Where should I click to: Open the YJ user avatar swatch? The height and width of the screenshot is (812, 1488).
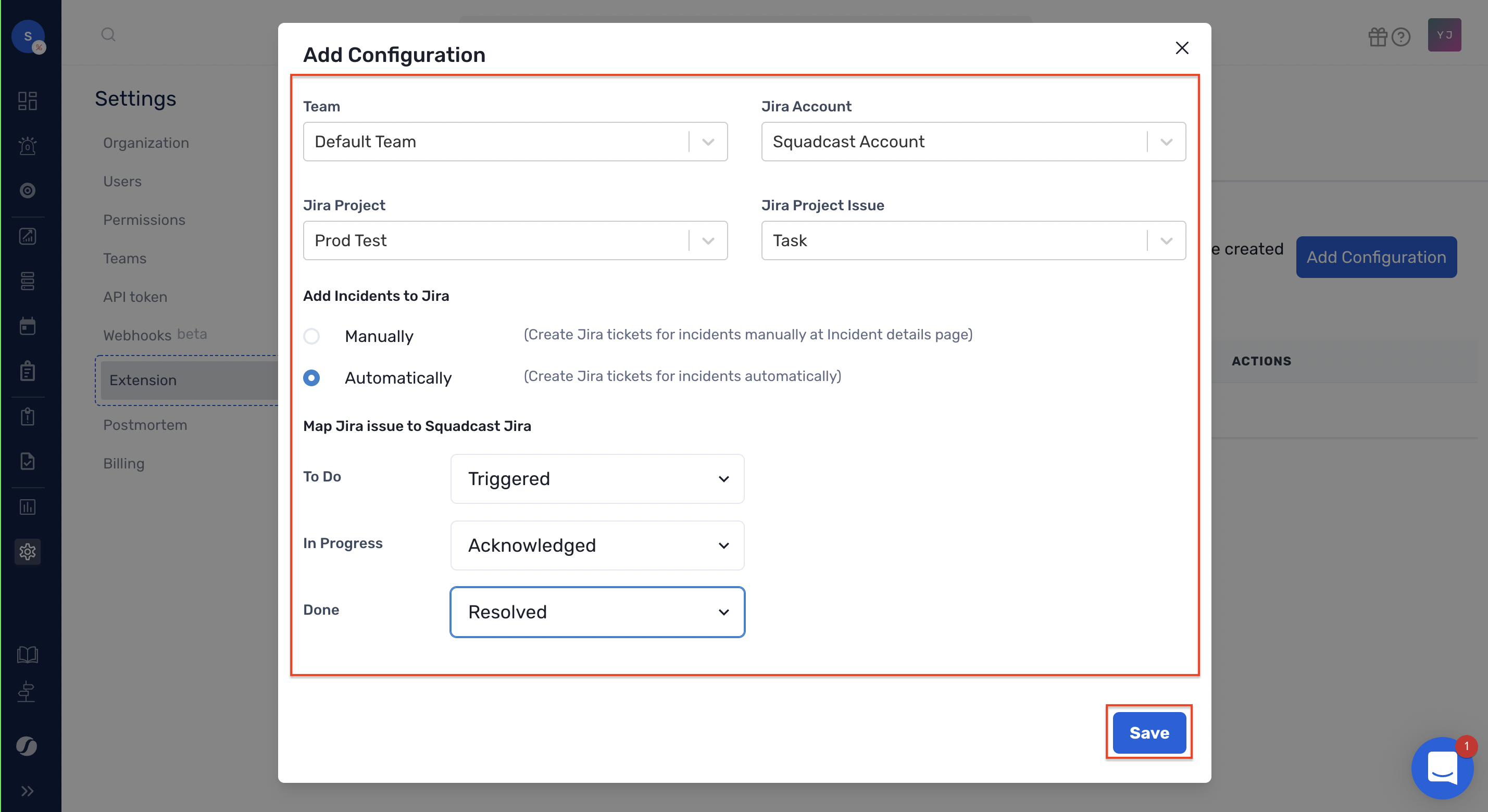(x=1444, y=35)
